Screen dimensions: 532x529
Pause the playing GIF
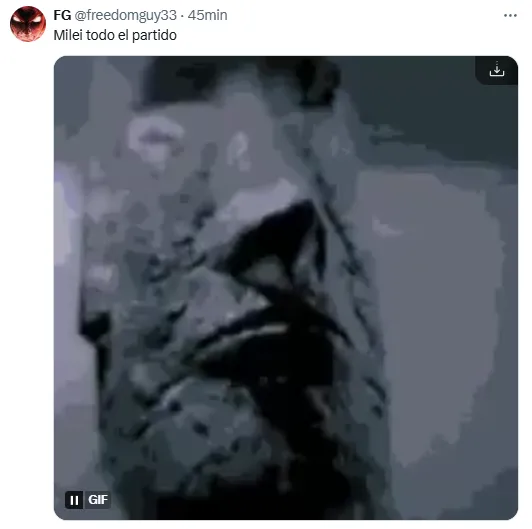(74, 500)
